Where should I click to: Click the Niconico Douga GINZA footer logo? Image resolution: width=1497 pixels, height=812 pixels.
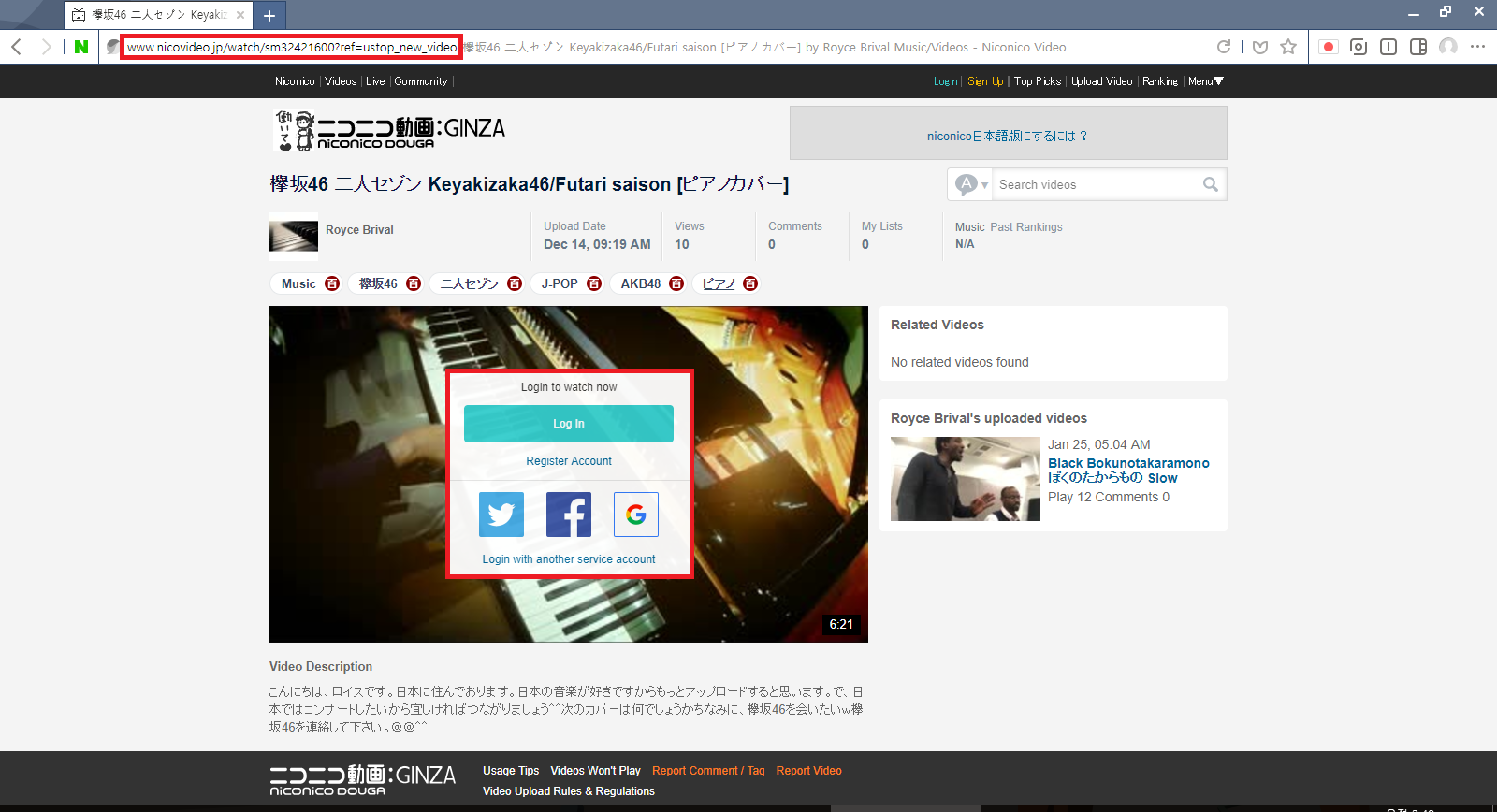pyautogui.click(x=363, y=780)
